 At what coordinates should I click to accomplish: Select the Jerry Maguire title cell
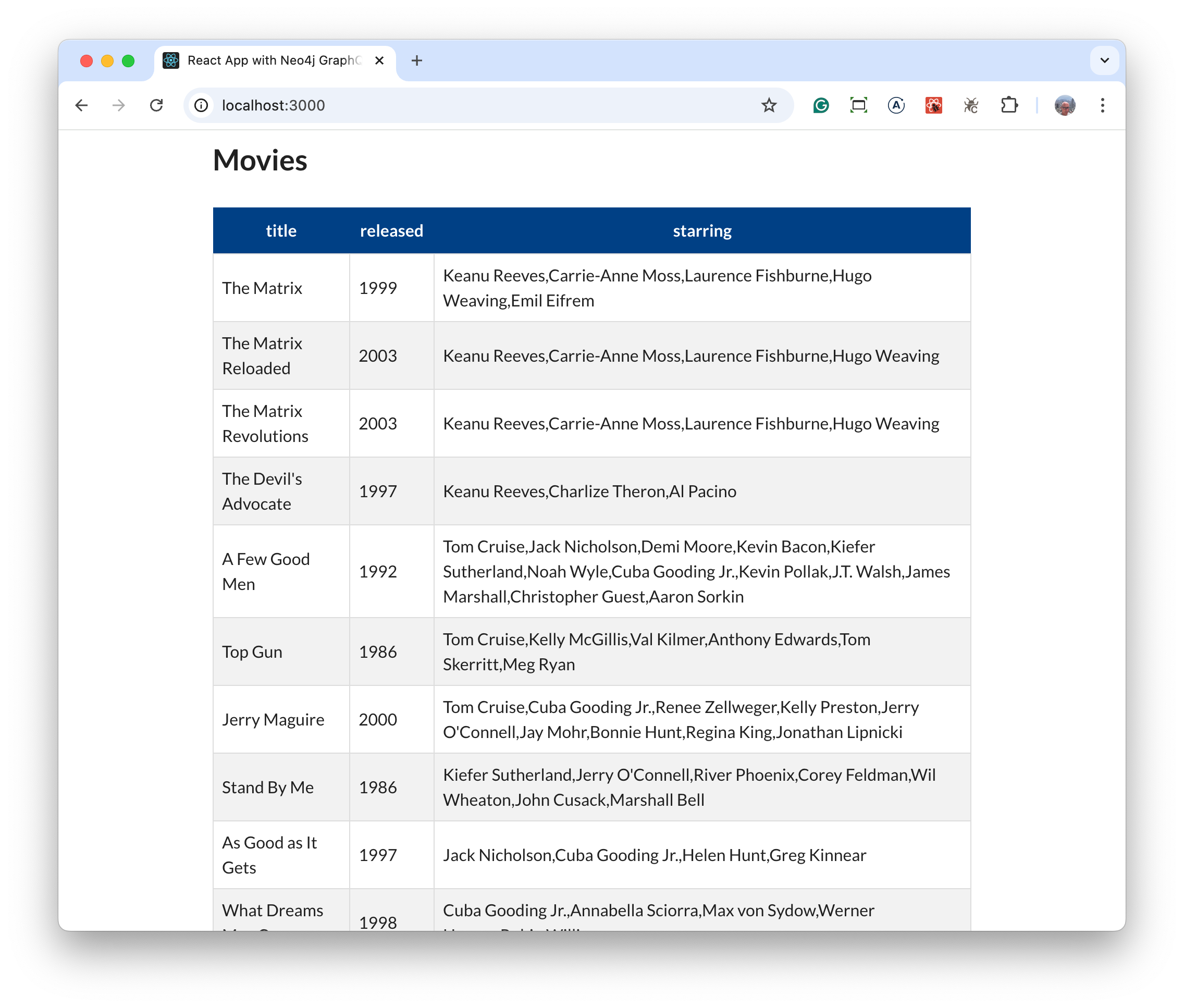[281, 719]
